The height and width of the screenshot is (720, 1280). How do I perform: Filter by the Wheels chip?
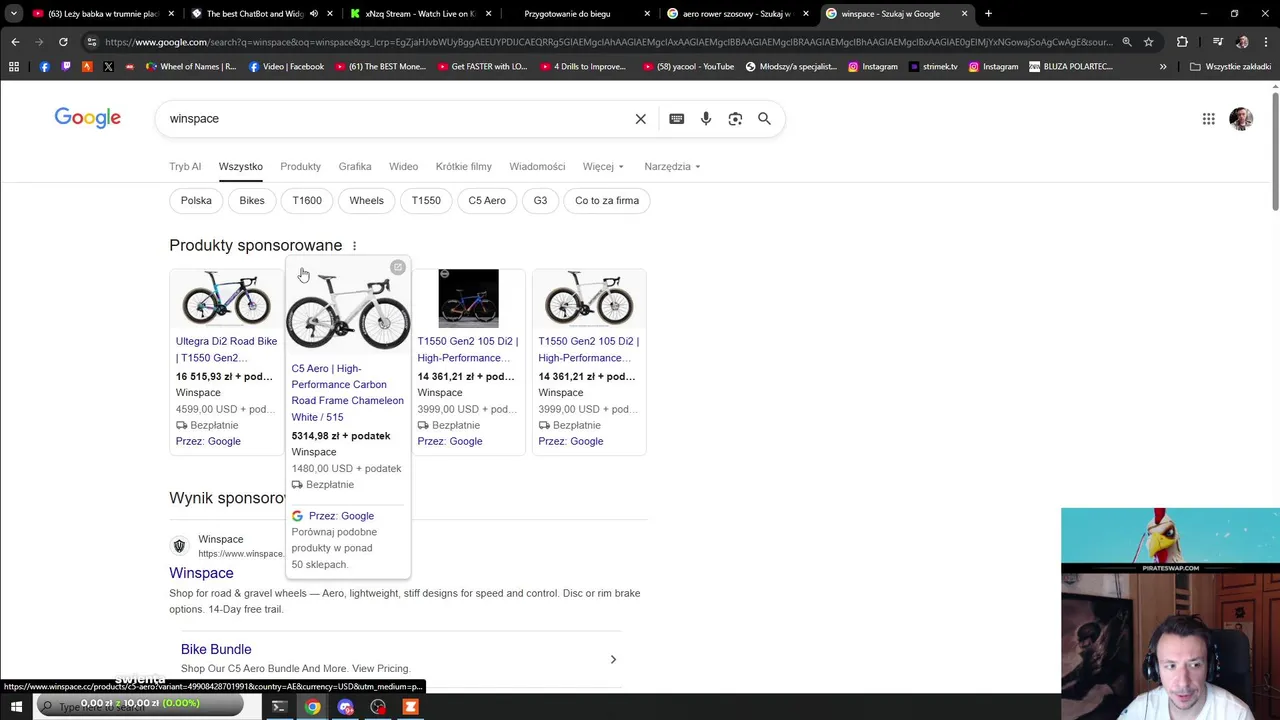pos(366,201)
